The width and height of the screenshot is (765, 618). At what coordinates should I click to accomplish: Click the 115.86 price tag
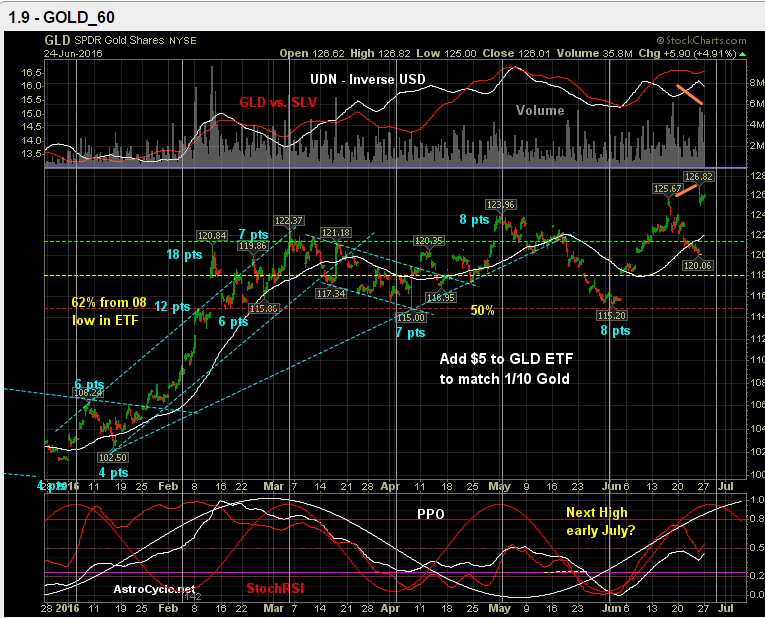[263, 309]
